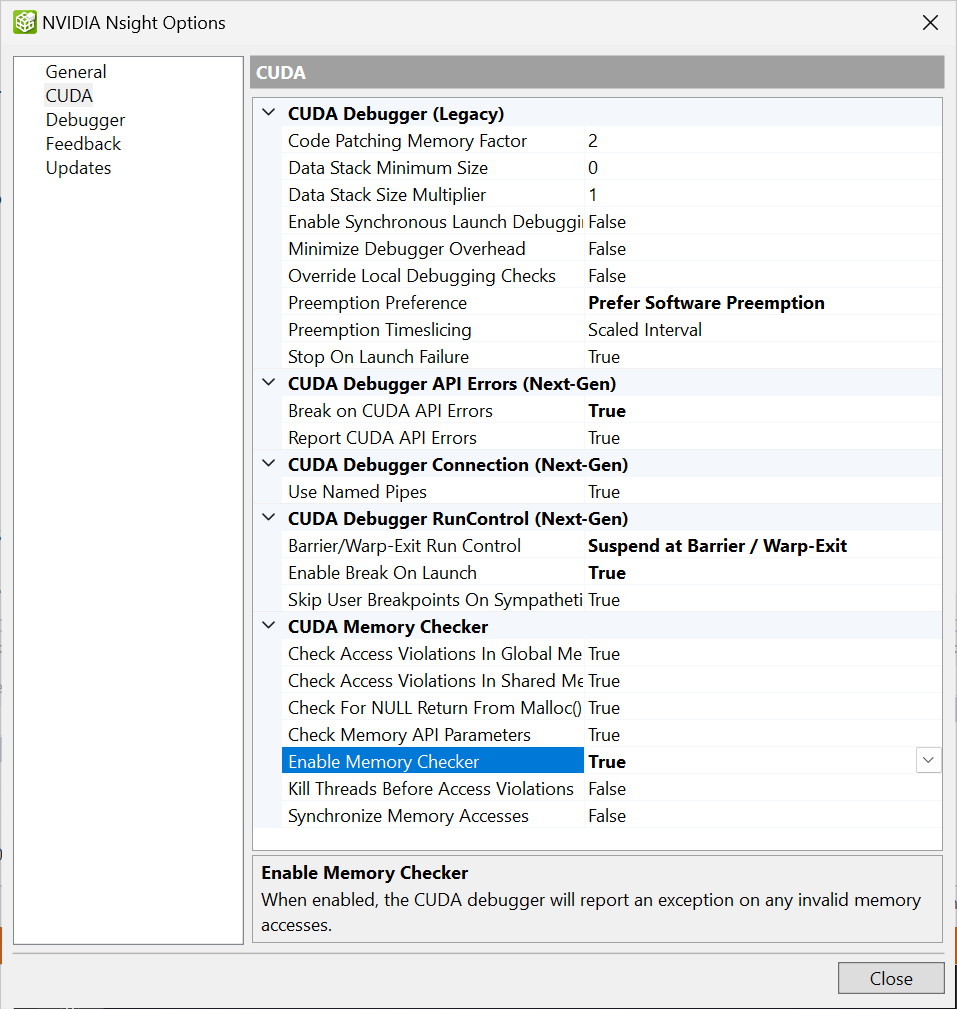Screen dimensions: 957x1009
Task: Select Override Local Debugging Checks property
Action: (432, 276)
